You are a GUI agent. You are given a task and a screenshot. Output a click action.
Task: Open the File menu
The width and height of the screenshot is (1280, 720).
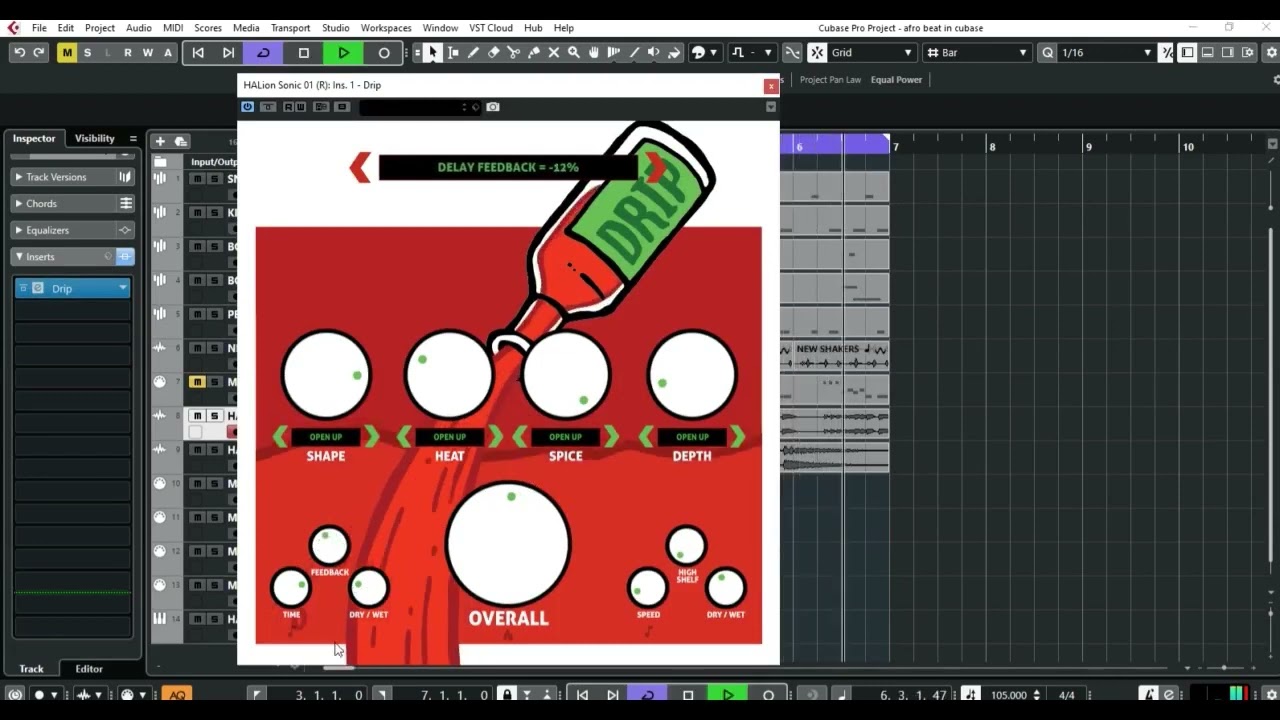tap(39, 28)
